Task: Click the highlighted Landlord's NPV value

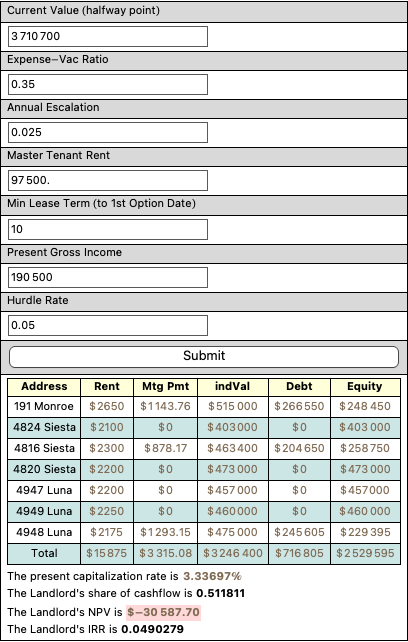Action: pos(163,613)
